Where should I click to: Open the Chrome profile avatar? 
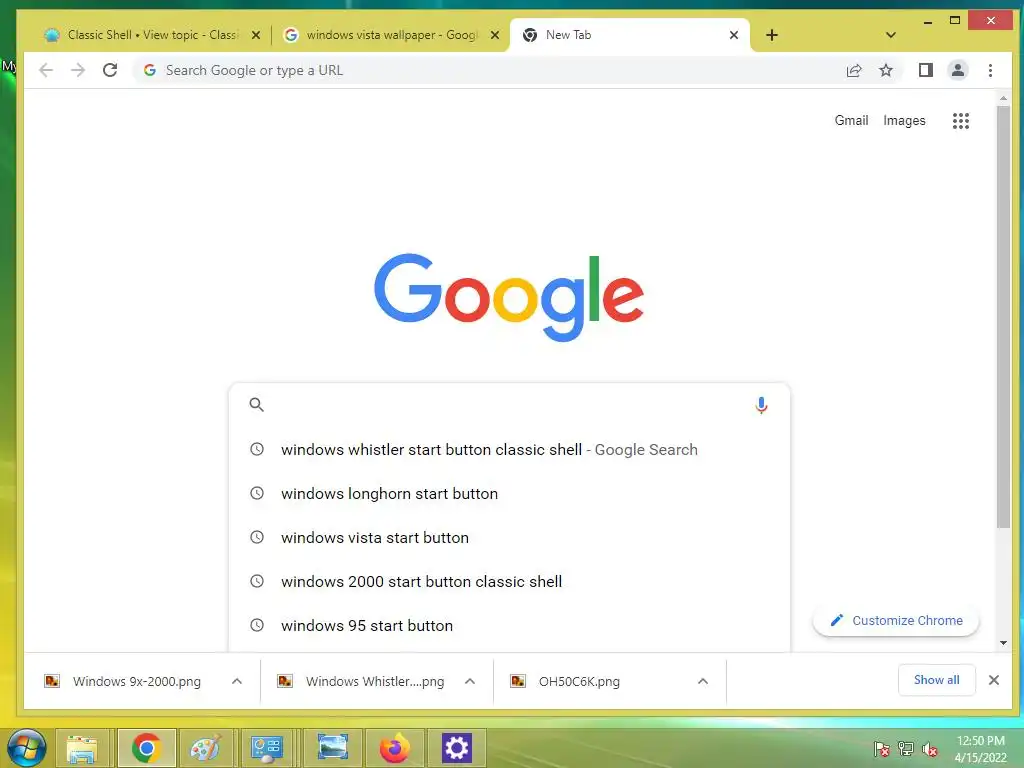957,70
